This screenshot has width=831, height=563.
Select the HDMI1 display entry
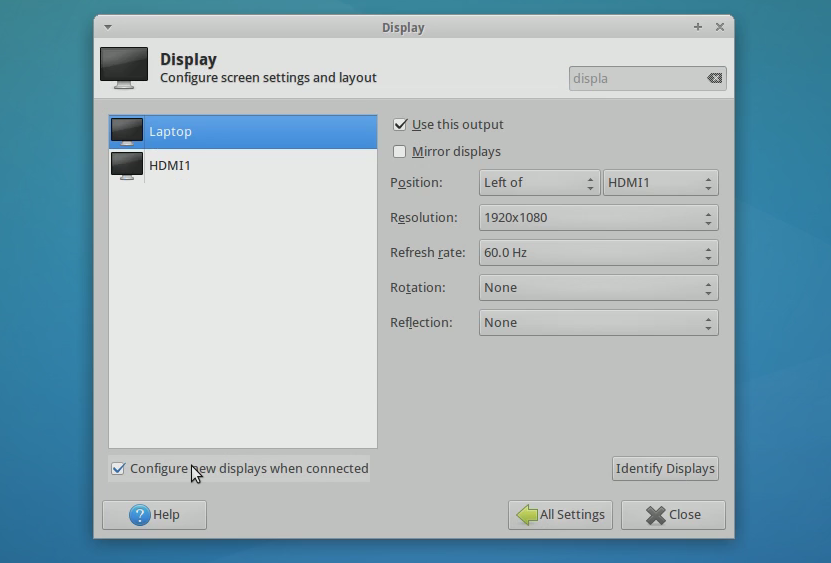click(243, 165)
